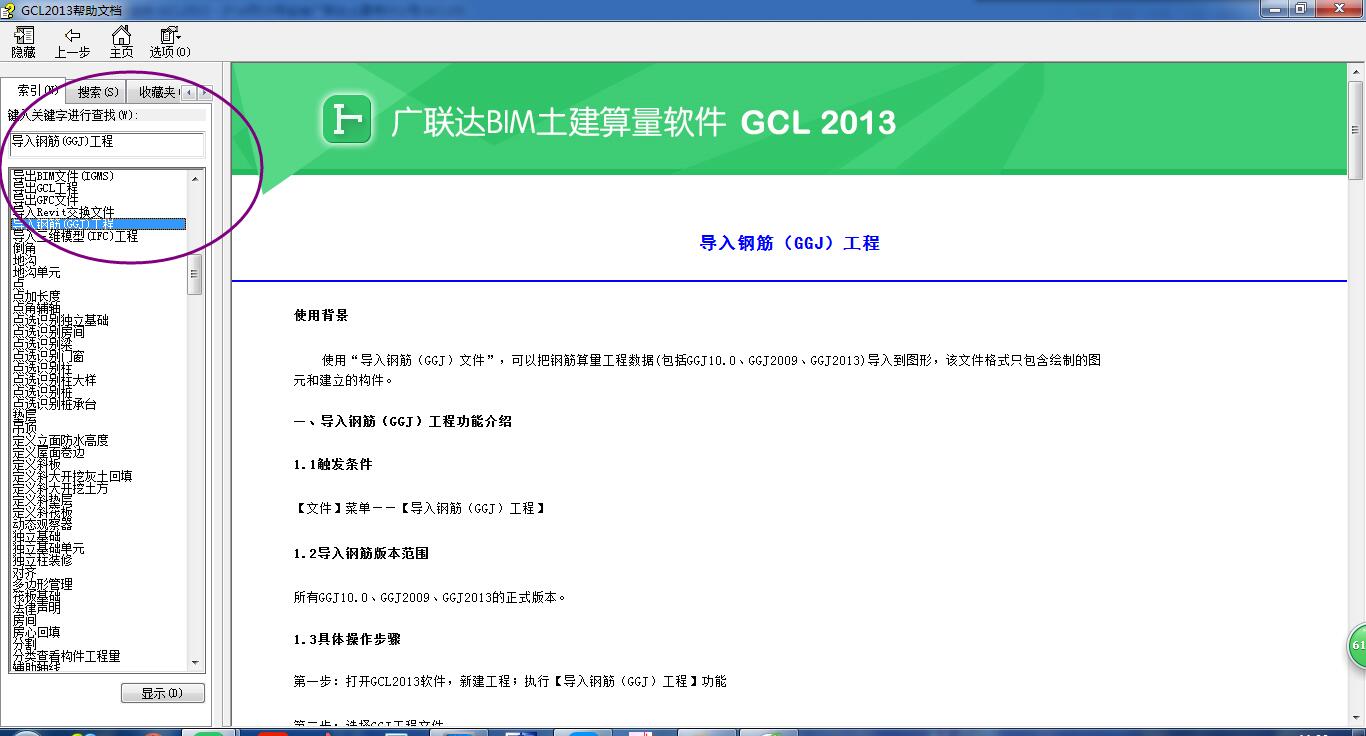Select index entry 定义斜板
1366x736 pixels.
coord(36,464)
